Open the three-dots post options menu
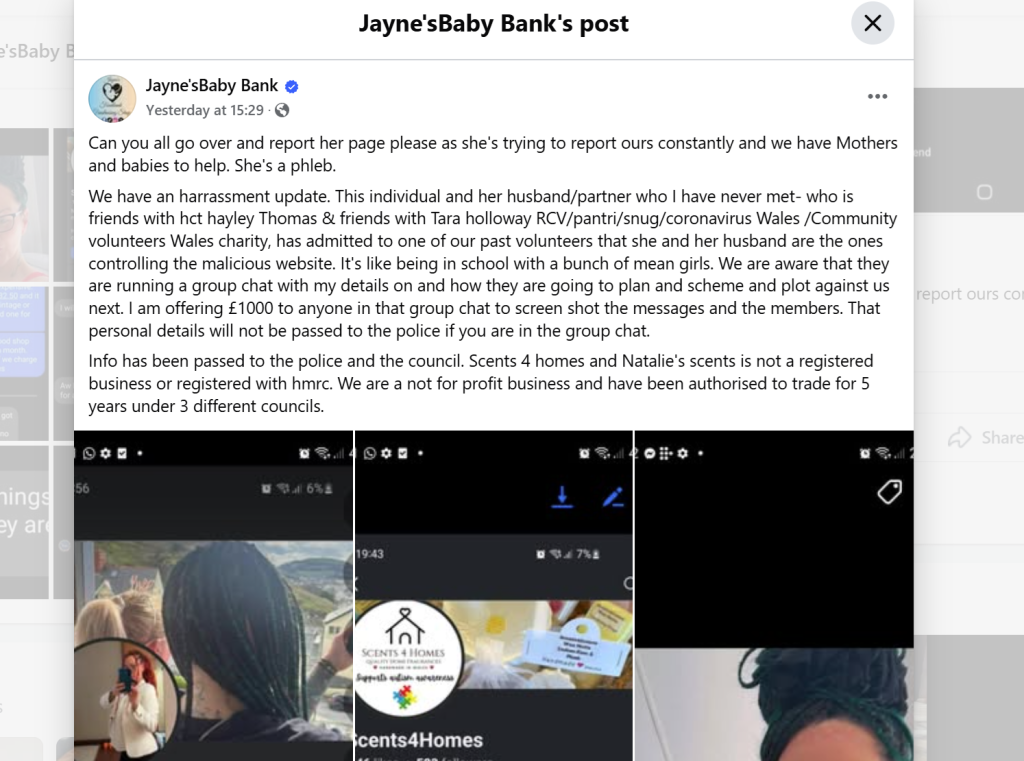This screenshot has width=1024, height=761. 877,96
